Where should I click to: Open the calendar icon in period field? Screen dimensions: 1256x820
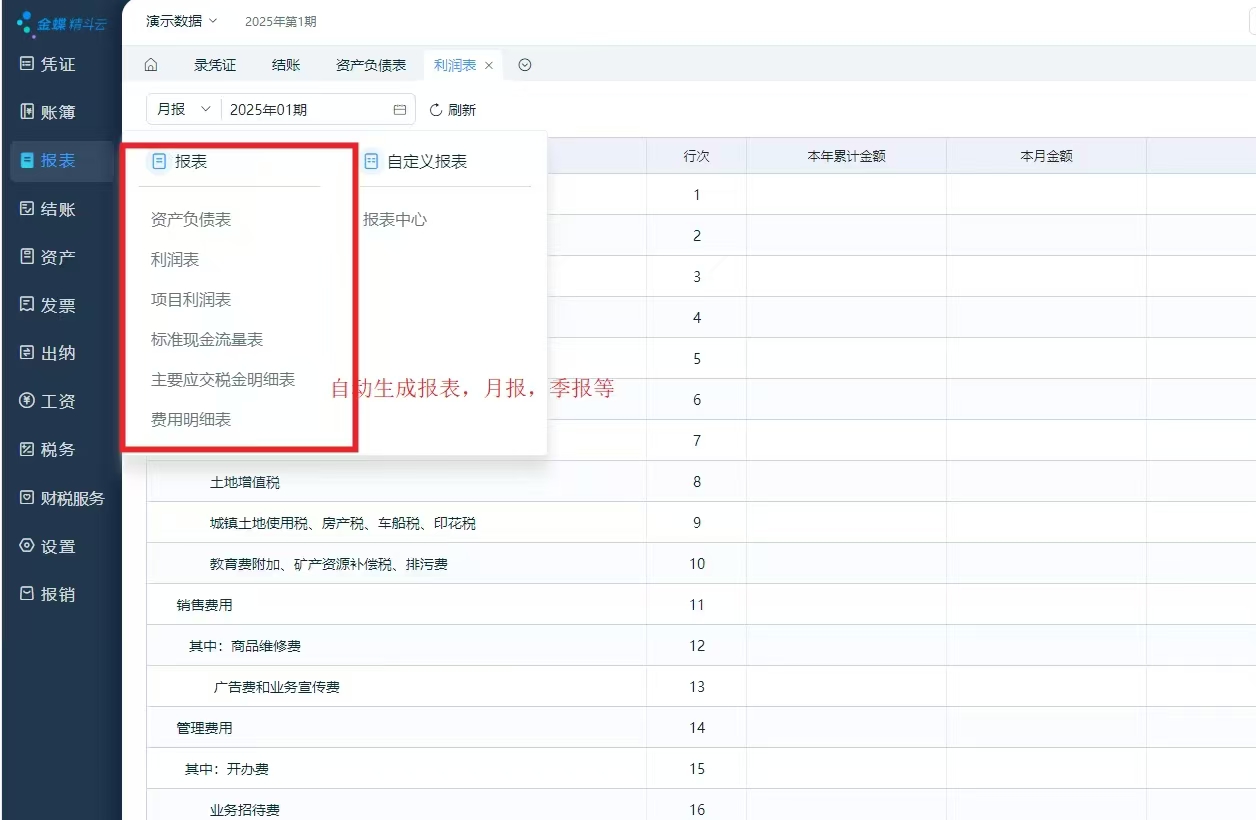(400, 110)
